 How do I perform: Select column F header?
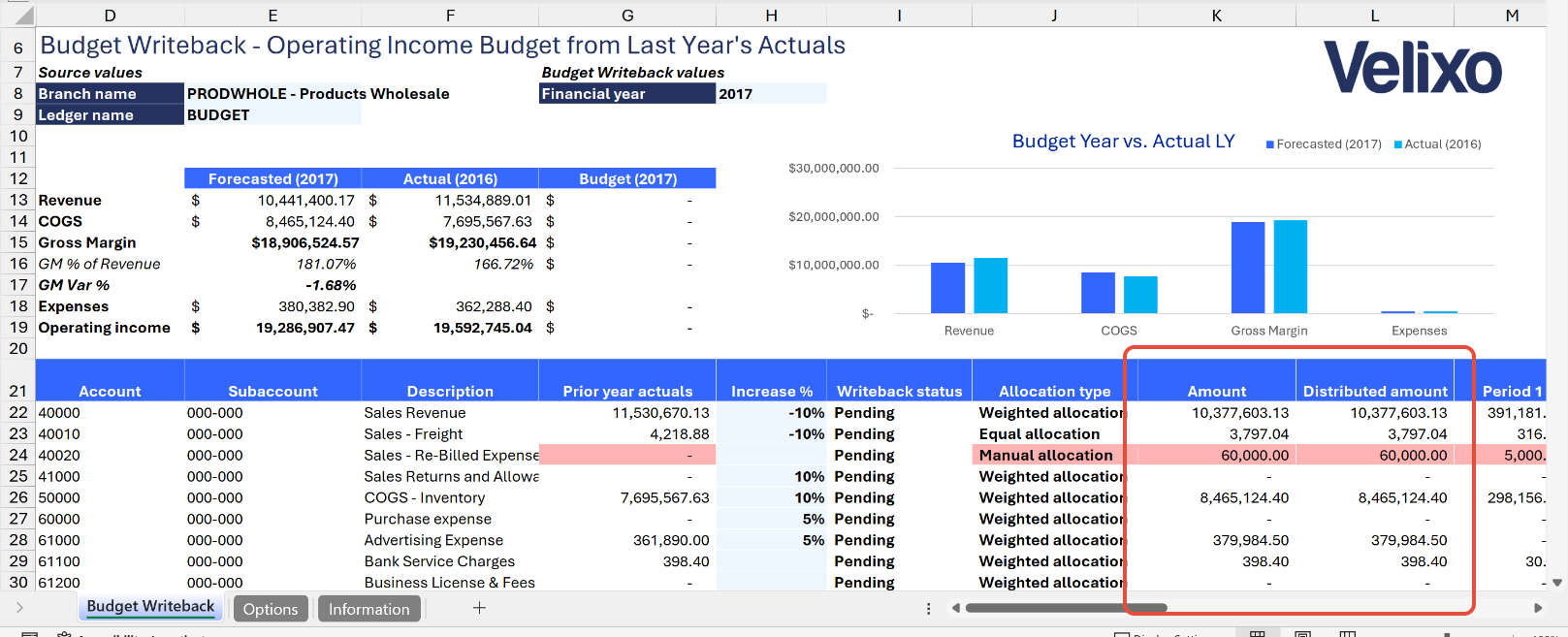(450, 16)
